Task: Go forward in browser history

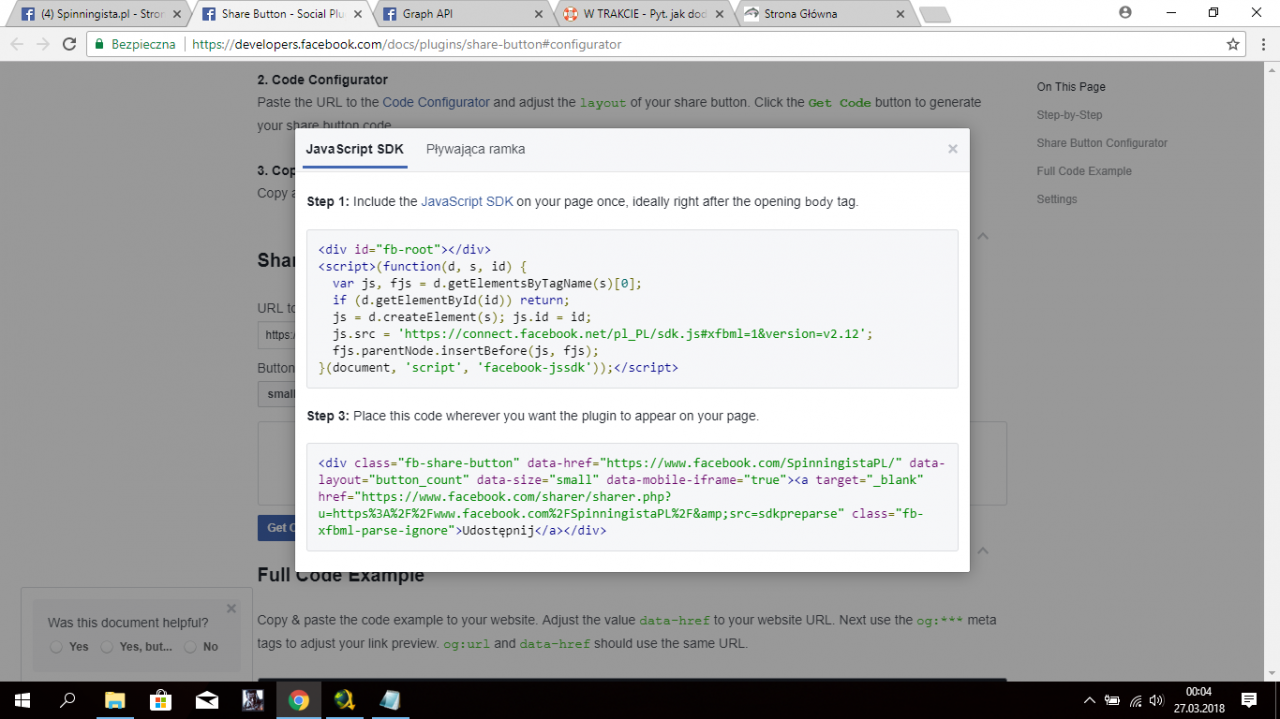Action: (x=43, y=44)
